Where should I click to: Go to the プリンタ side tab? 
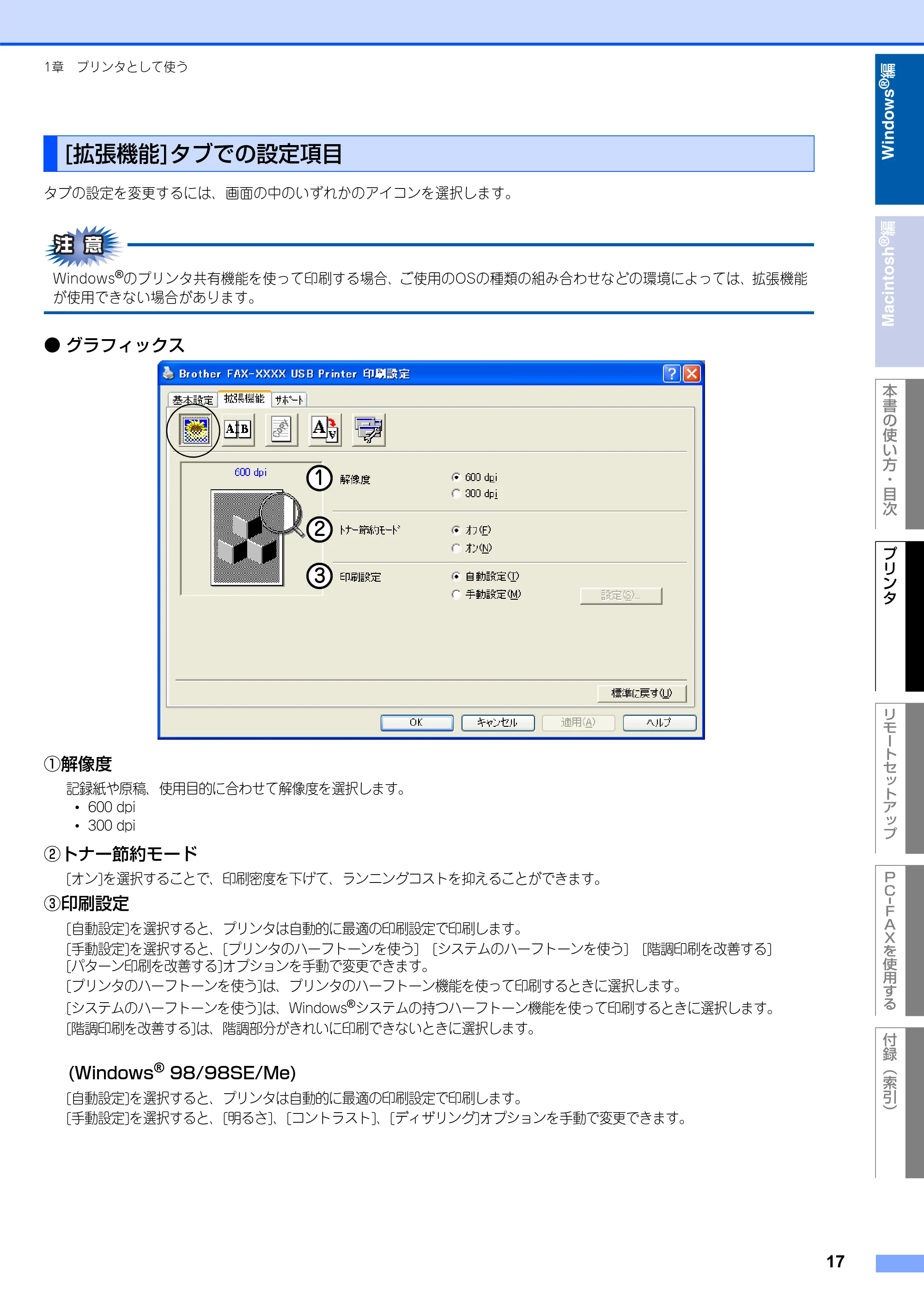pyautogui.click(x=899, y=616)
